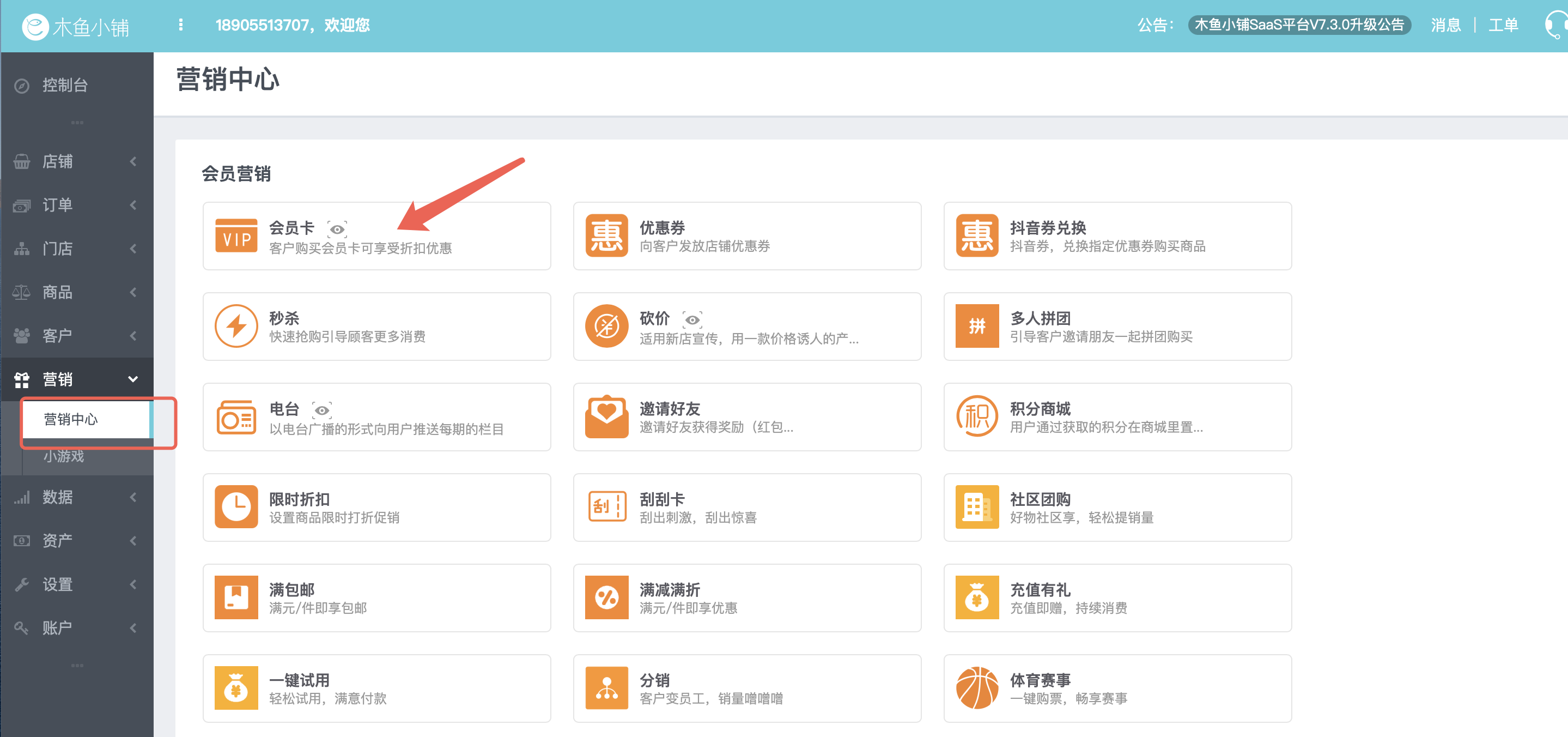Image resolution: width=1568 pixels, height=737 pixels.
Task: Toggle the eye icon beside 电台
Action: coord(321,410)
